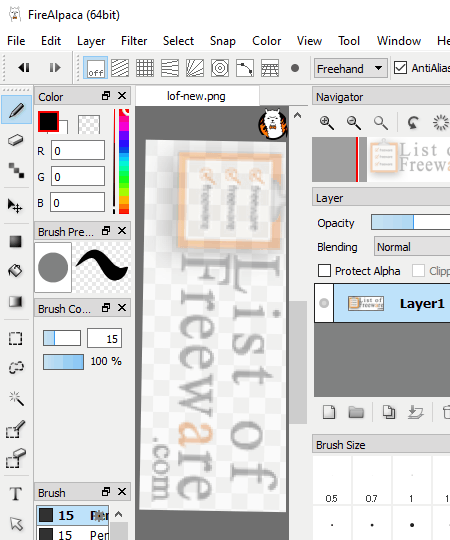Enable 3D perspective snap
Viewport: 450px width, 540px height.
(270, 68)
